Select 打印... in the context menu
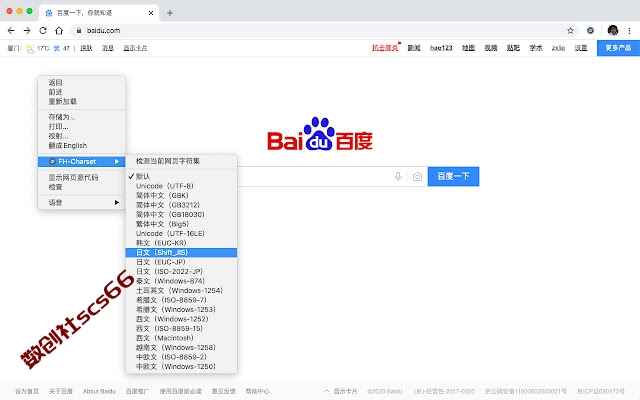640x400 pixels. [x=81, y=127]
